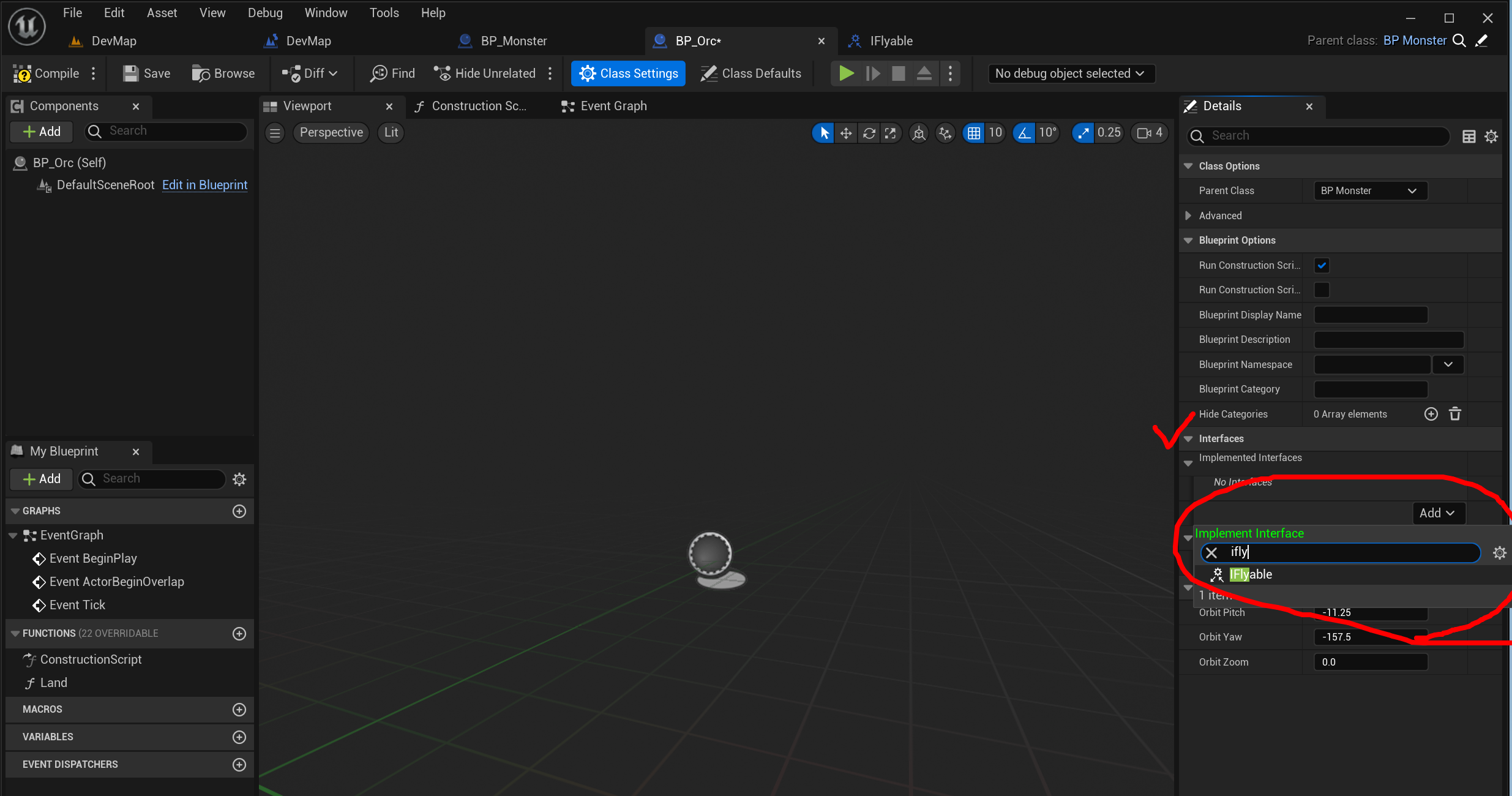Viewport: 1512px width, 796px height.
Task: Open the Debug menu
Action: point(265,13)
